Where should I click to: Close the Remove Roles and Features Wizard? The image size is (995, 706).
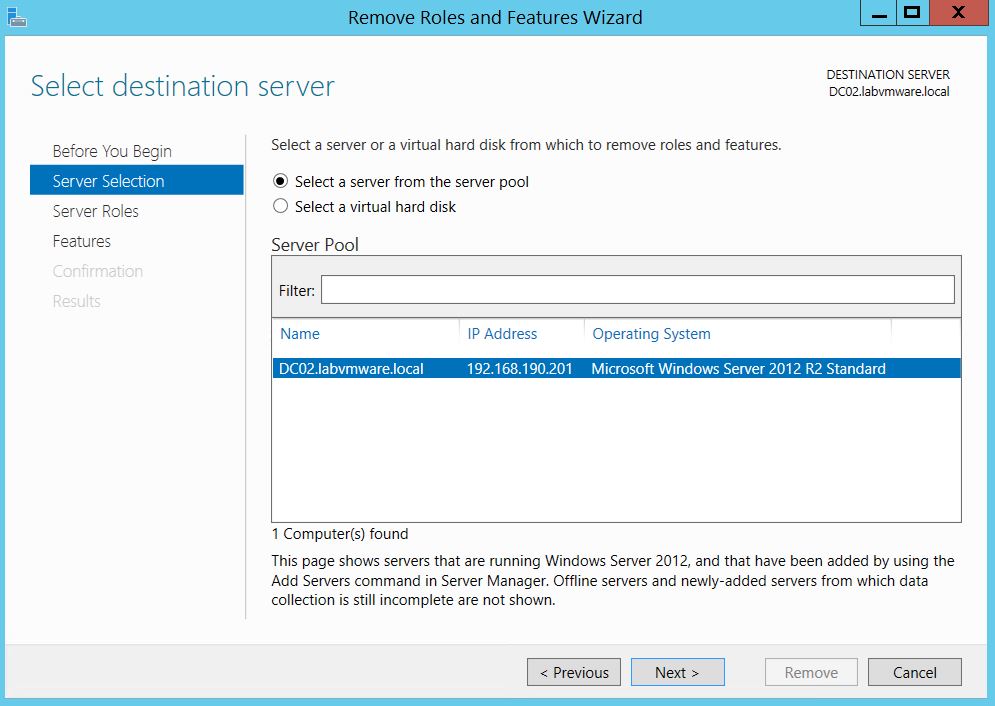958,13
